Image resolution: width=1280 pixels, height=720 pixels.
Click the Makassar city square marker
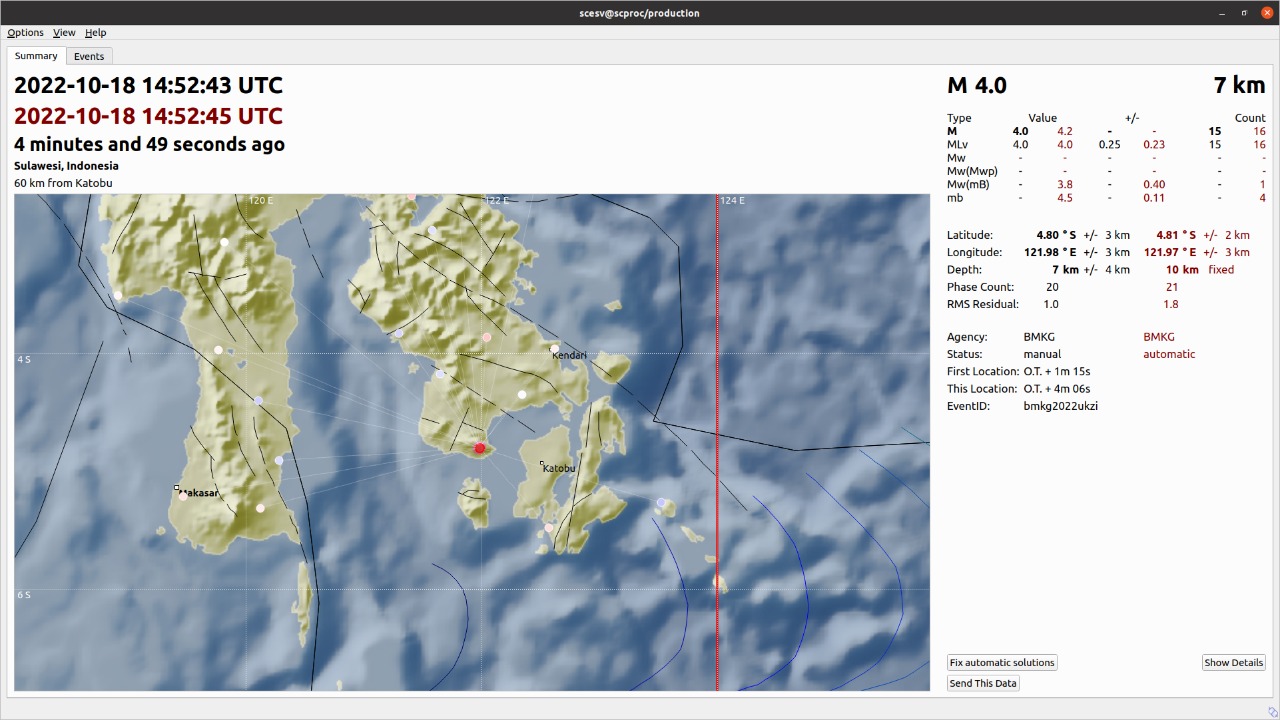click(177, 488)
